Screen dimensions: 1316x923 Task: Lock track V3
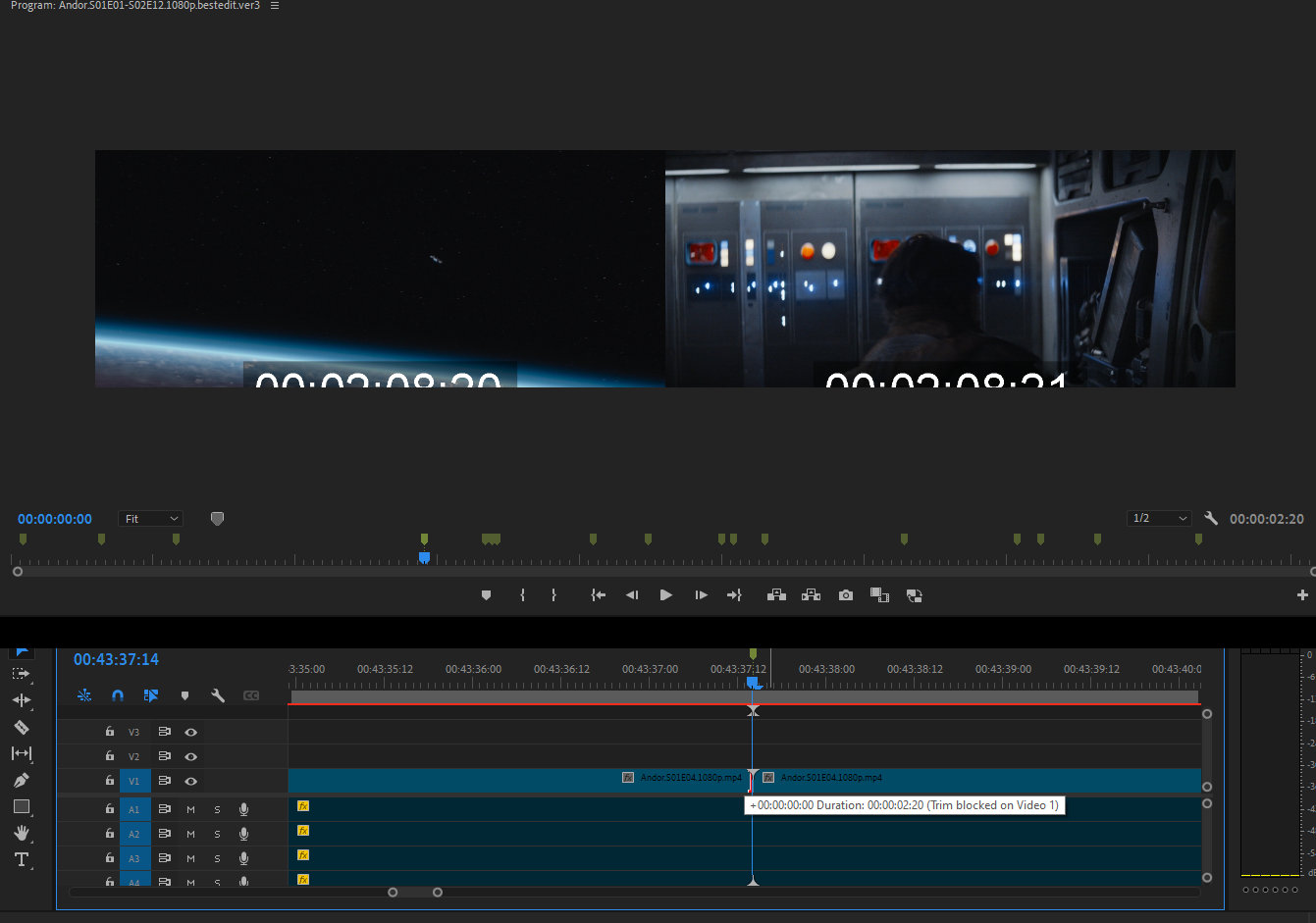(x=110, y=732)
